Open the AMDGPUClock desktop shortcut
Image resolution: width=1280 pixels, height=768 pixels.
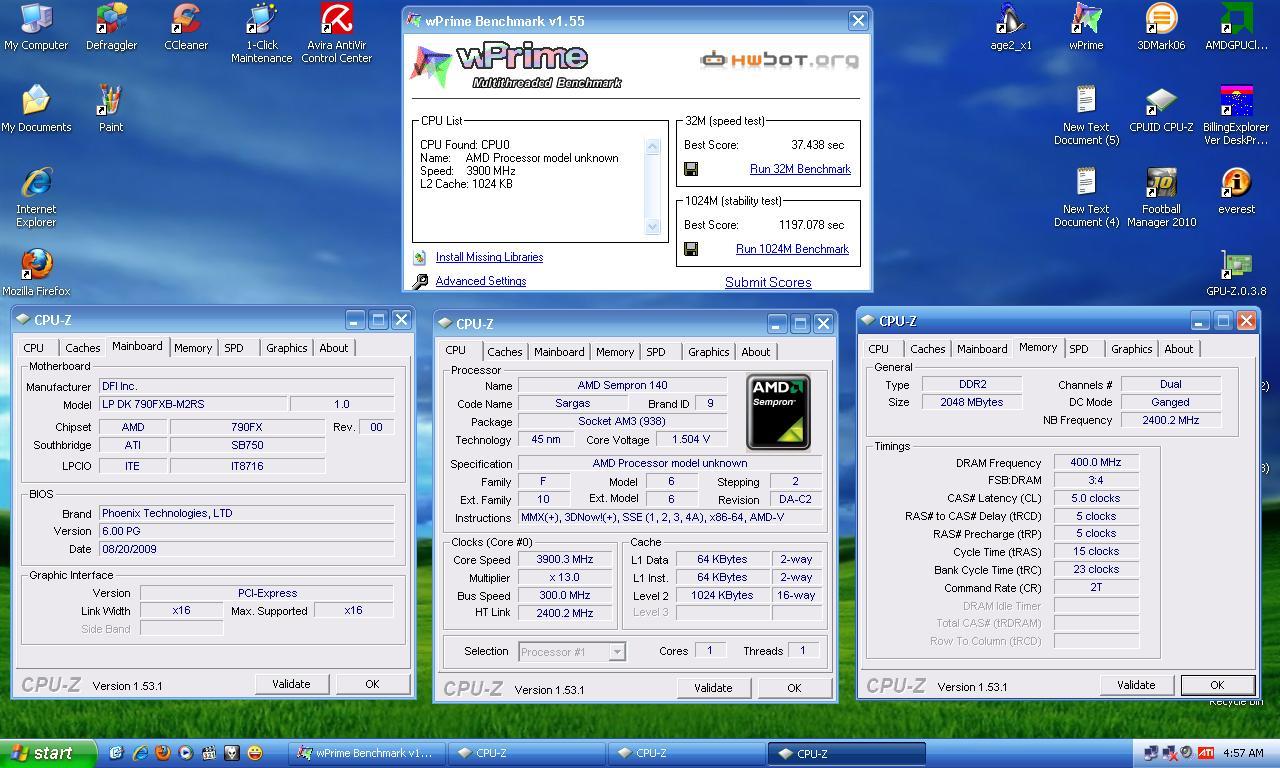(x=1236, y=27)
